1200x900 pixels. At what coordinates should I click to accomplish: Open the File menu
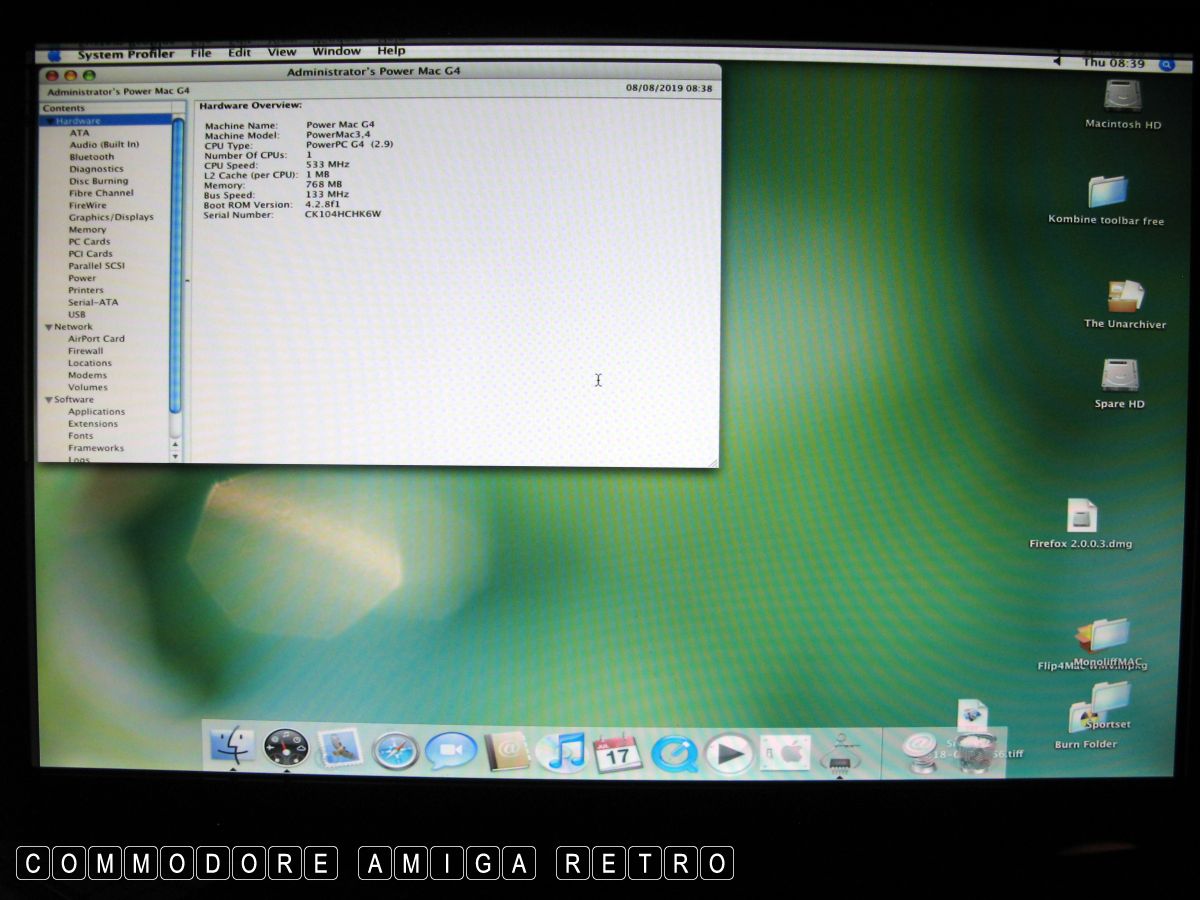tap(201, 52)
